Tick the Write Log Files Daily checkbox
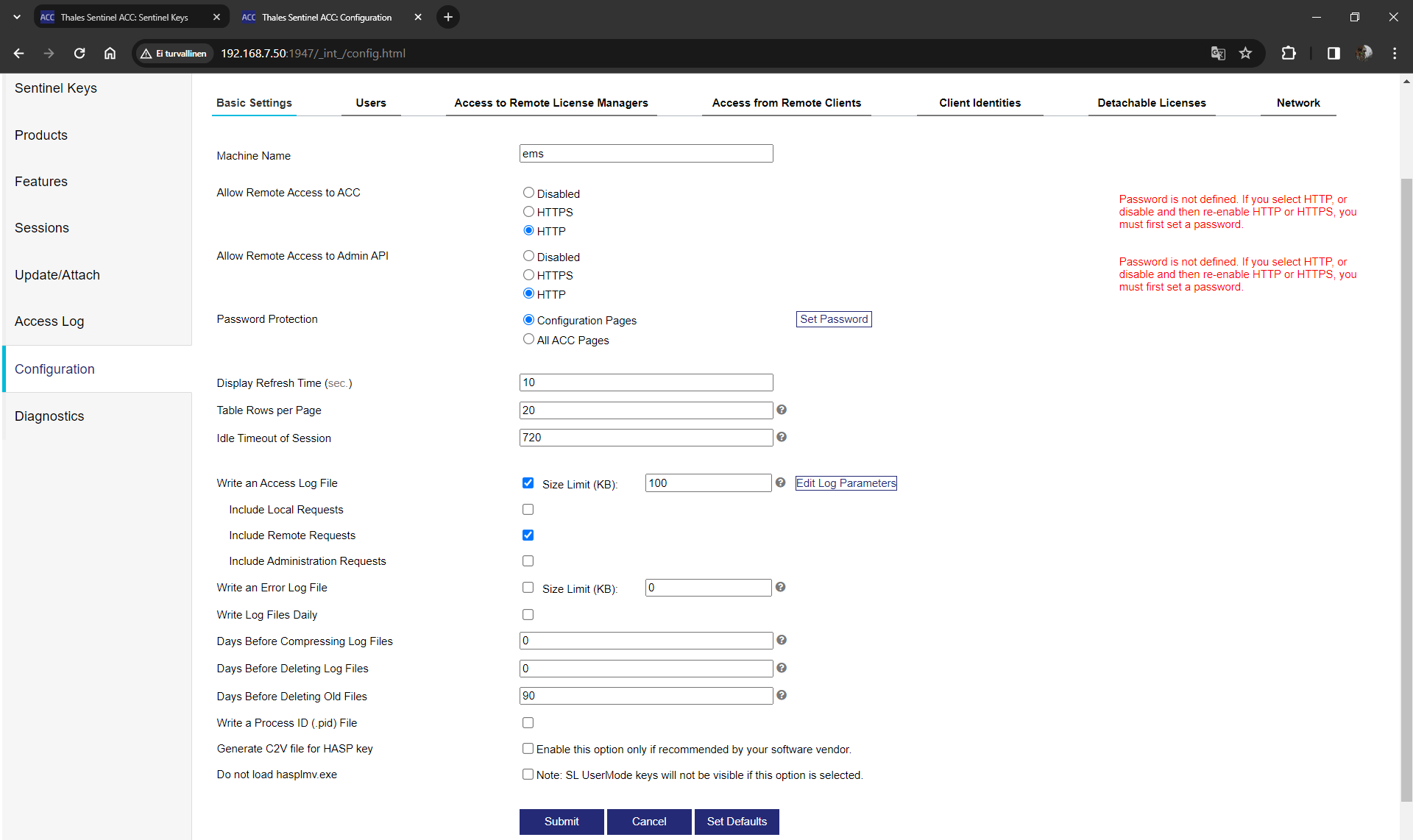1413x840 pixels. [x=528, y=614]
